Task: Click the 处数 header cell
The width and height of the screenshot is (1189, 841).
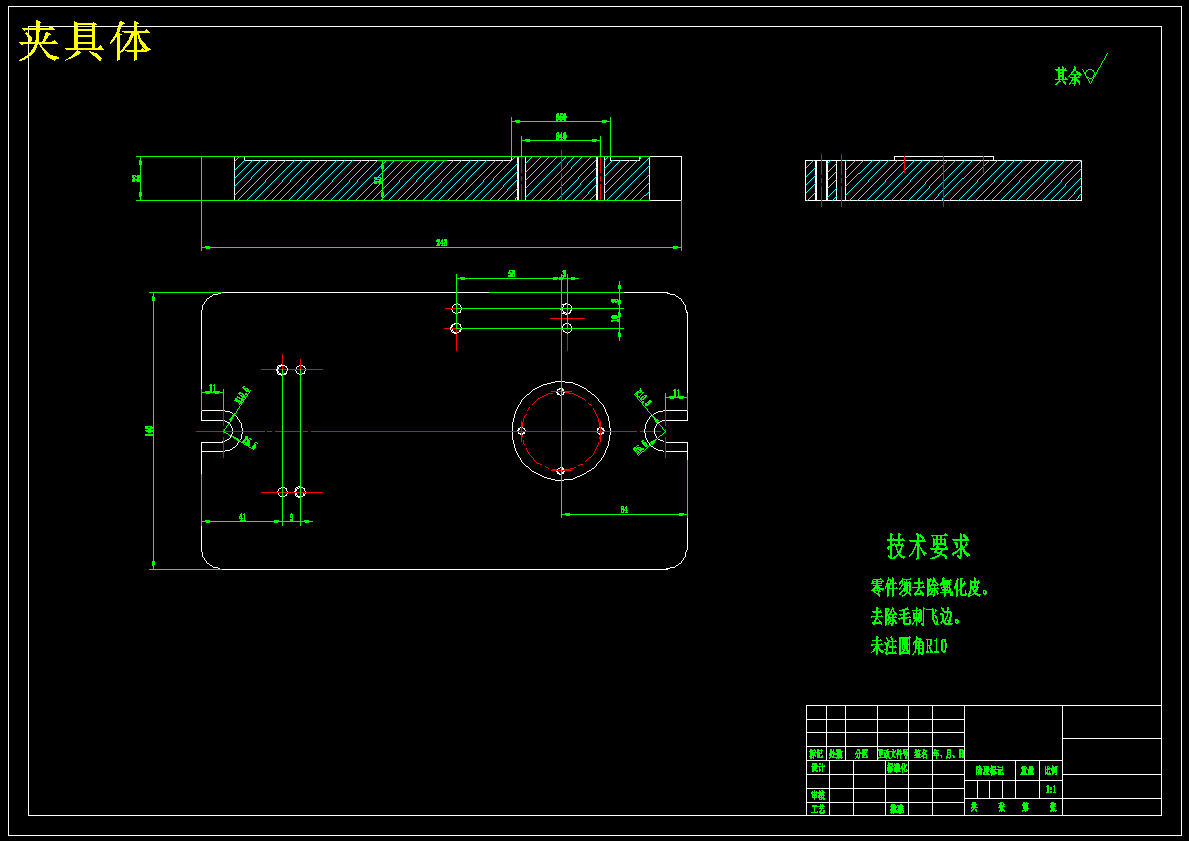Action: pyautogui.click(x=836, y=754)
